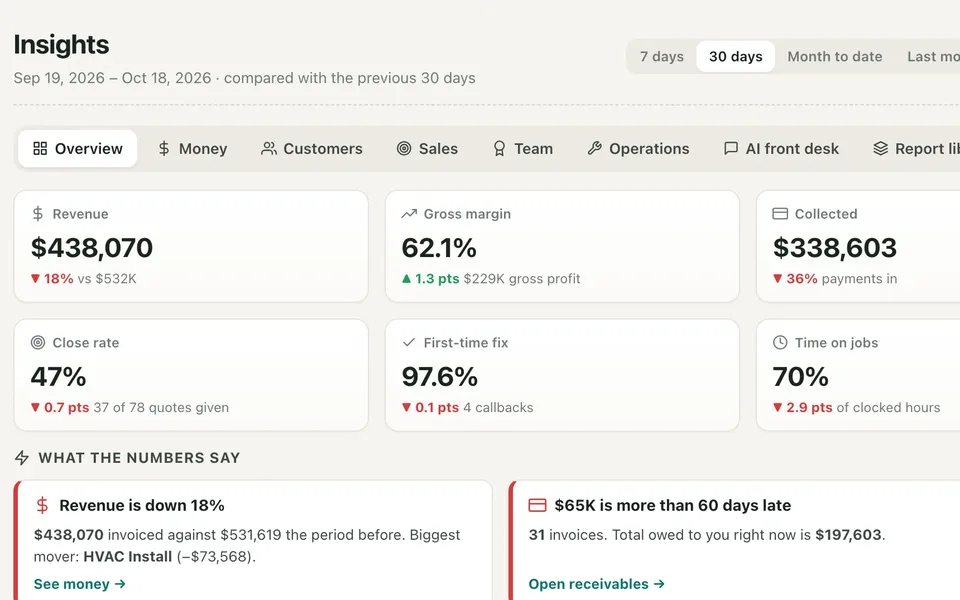The width and height of the screenshot is (960, 600).
Task: Click the Overview grid icon
Action: (40, 149)
